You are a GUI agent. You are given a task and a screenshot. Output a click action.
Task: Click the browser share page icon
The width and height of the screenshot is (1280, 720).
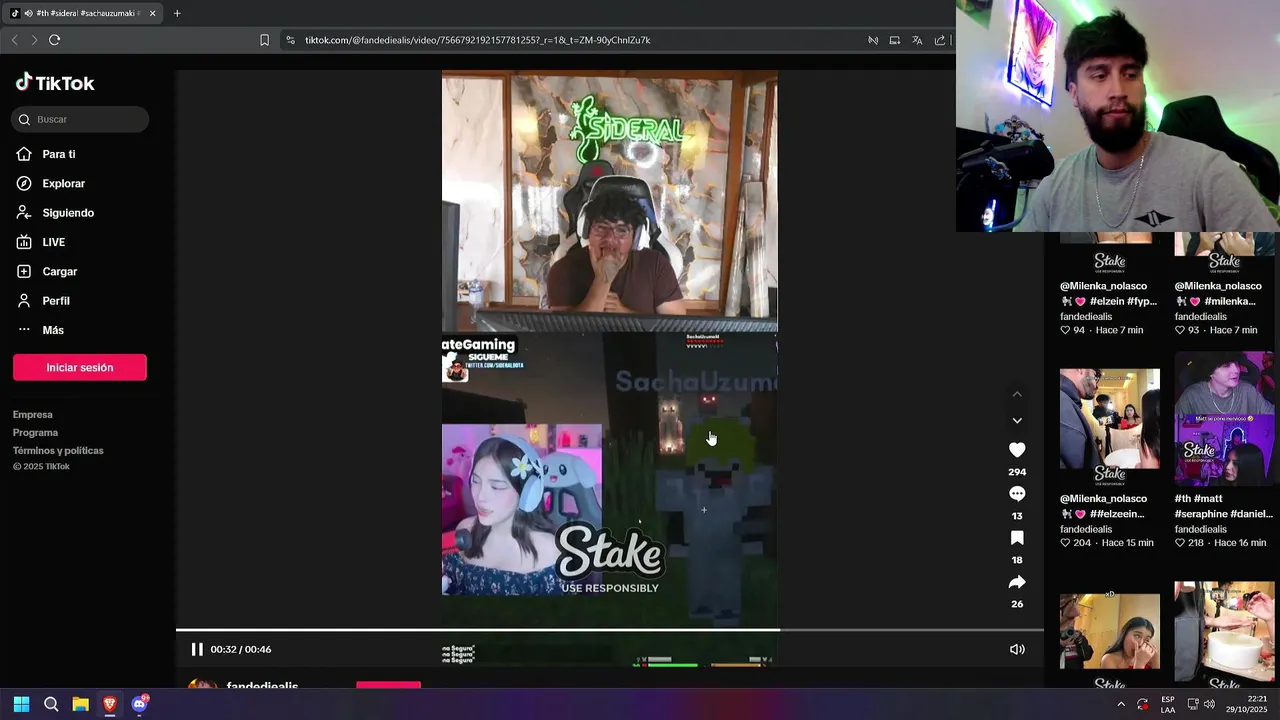coord(940,40)
